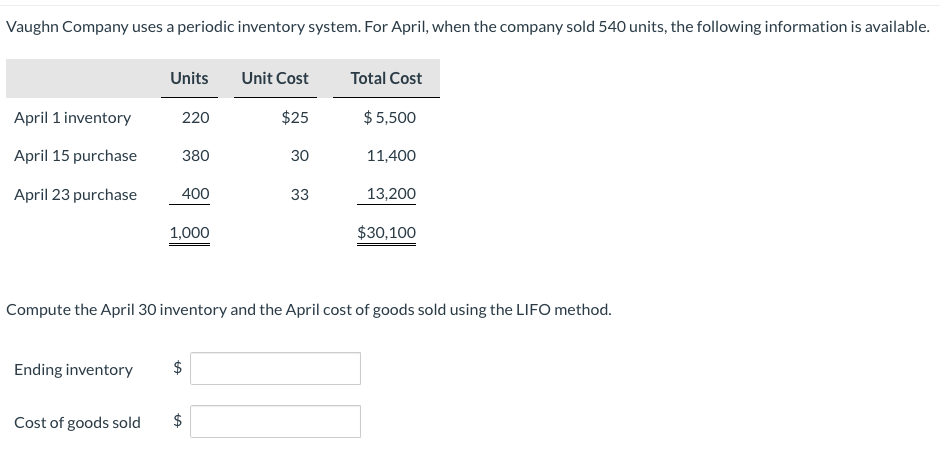Click the 13,200 total cost cell
The image size is (940, 474).
click(x=392, y=194)
